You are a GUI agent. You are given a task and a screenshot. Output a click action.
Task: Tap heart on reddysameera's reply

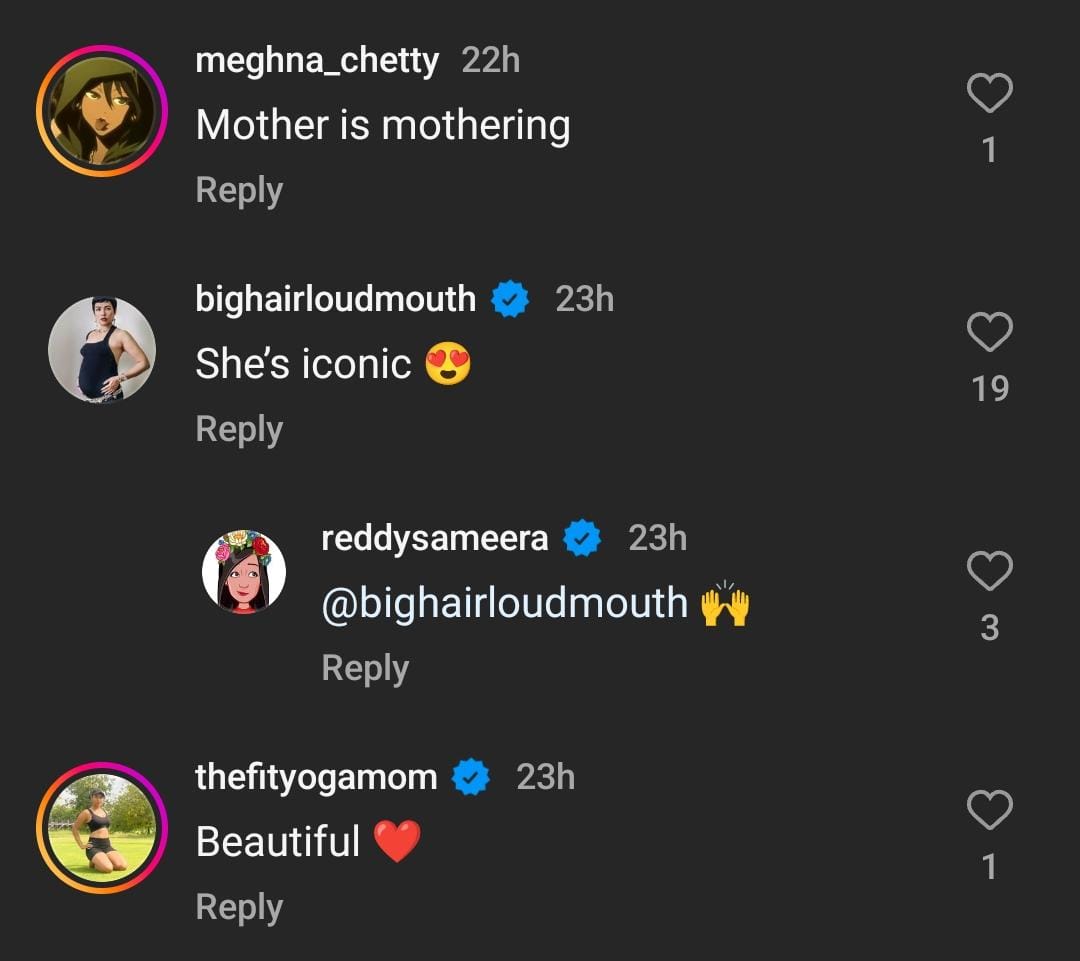tap(989, 572)
